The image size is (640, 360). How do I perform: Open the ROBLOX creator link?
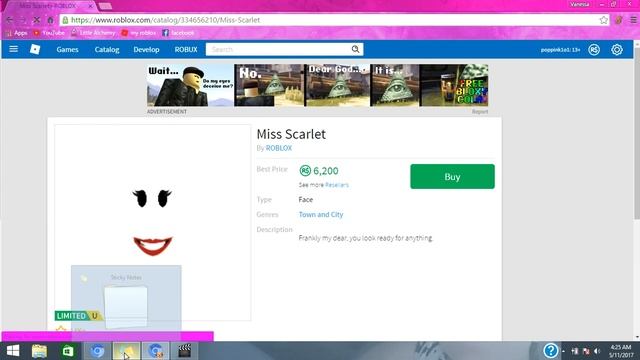point(279,148)
